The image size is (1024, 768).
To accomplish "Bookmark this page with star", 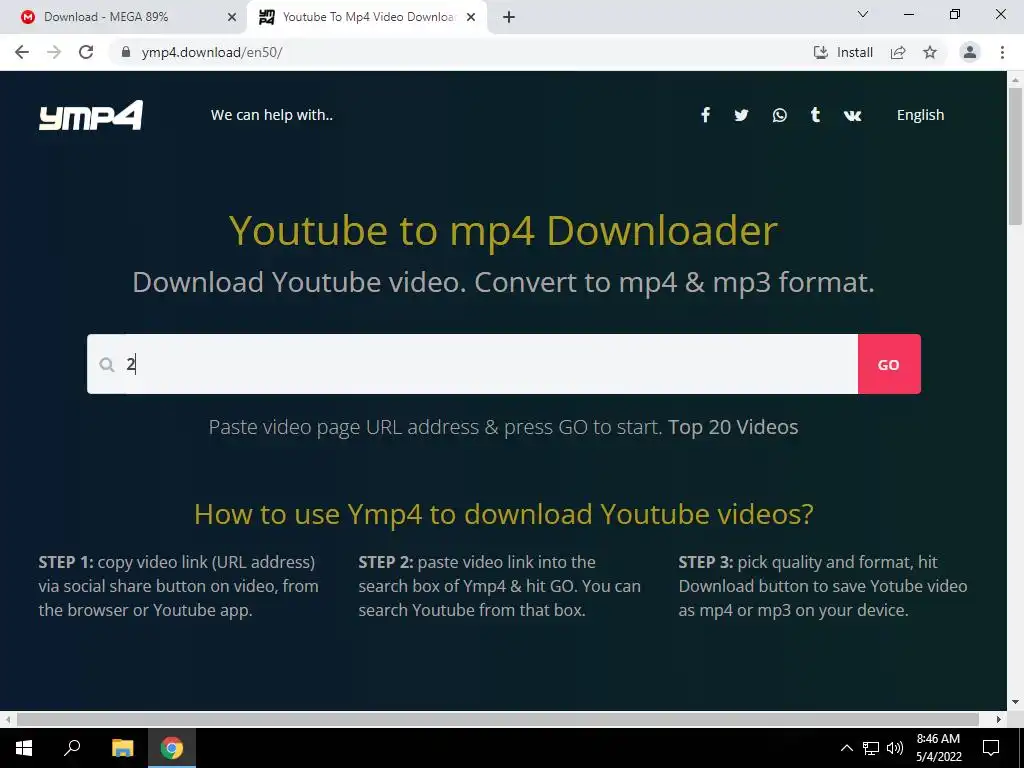I will 930,52.
